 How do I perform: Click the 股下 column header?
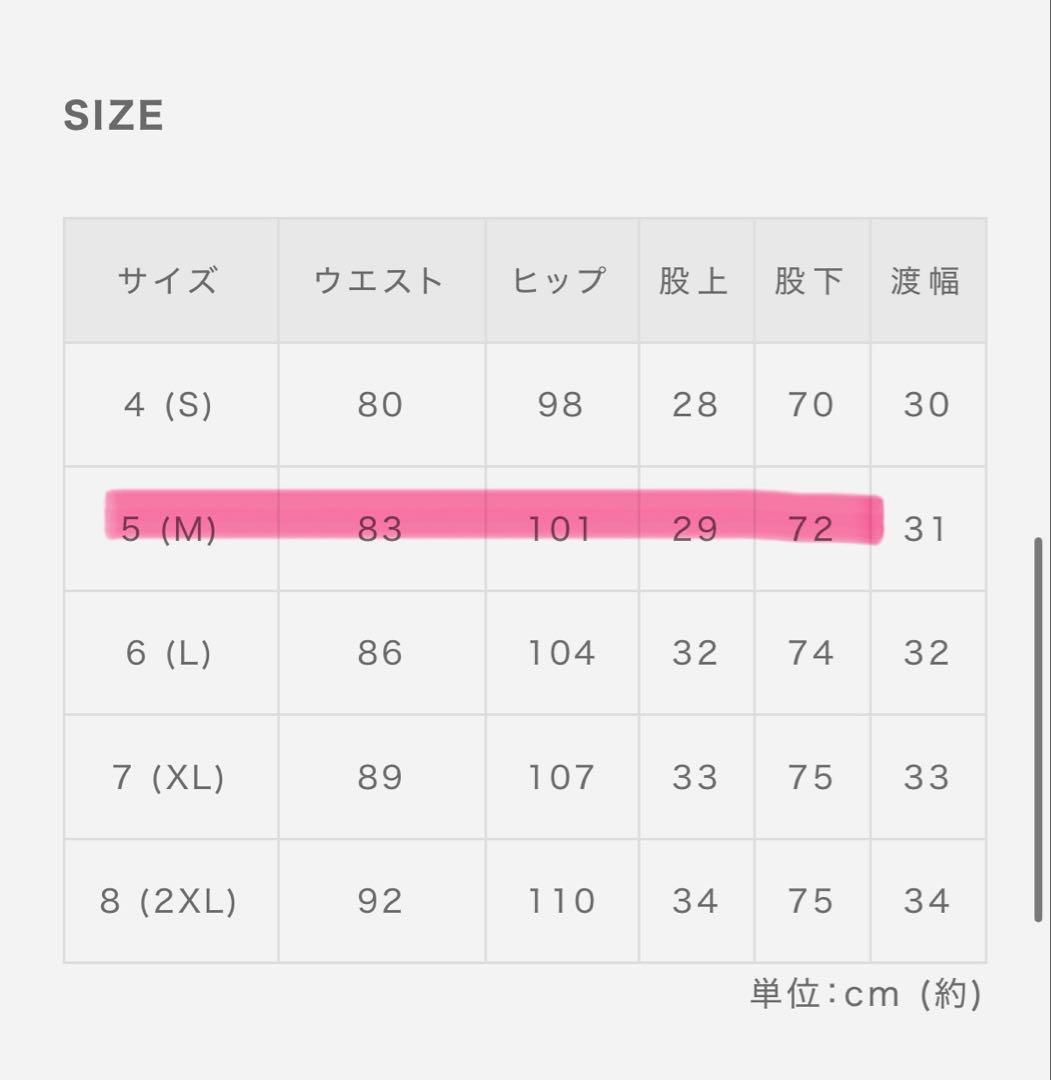tap(811, 281)
